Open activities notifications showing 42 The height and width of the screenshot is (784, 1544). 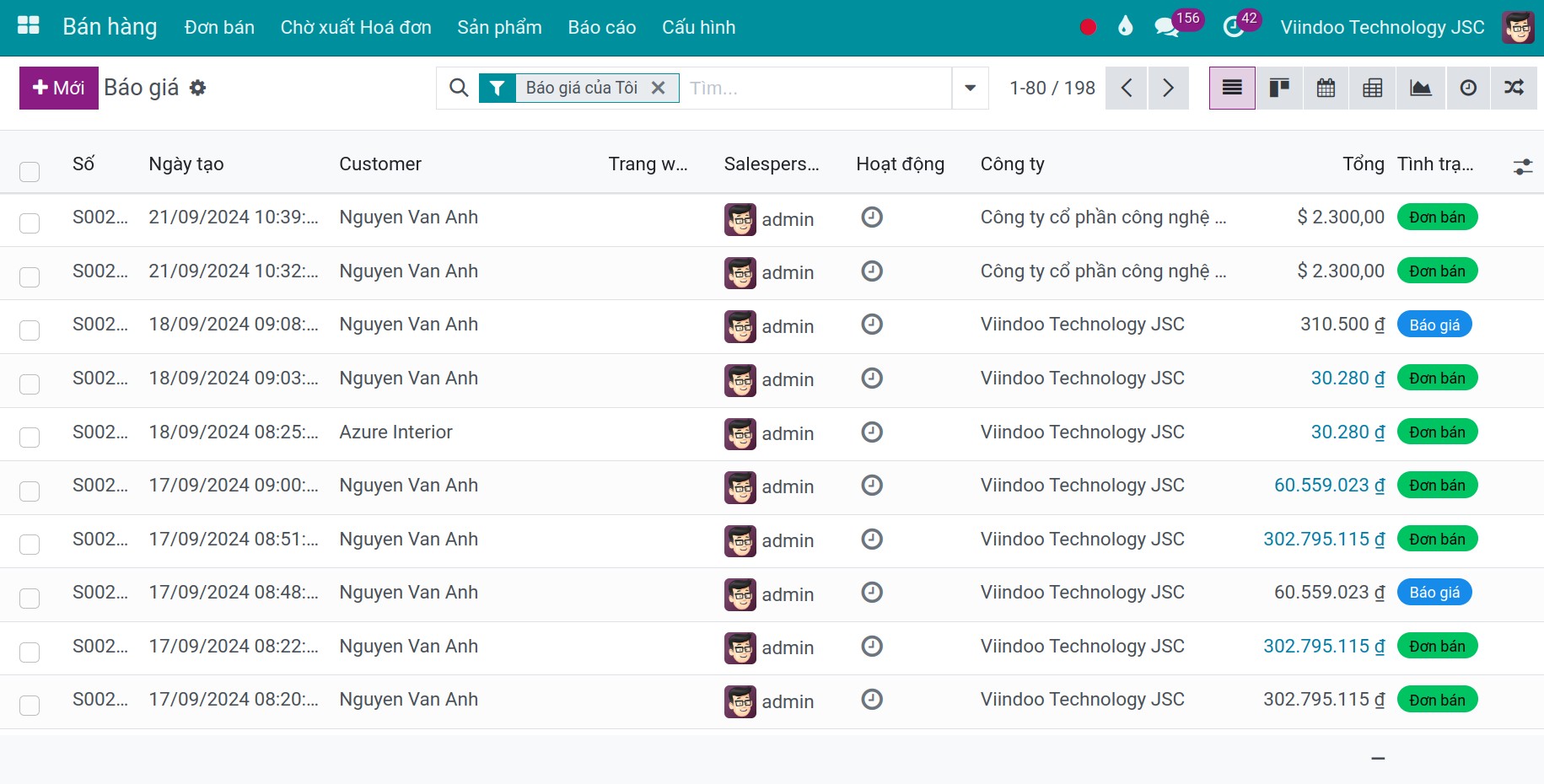1234,27
